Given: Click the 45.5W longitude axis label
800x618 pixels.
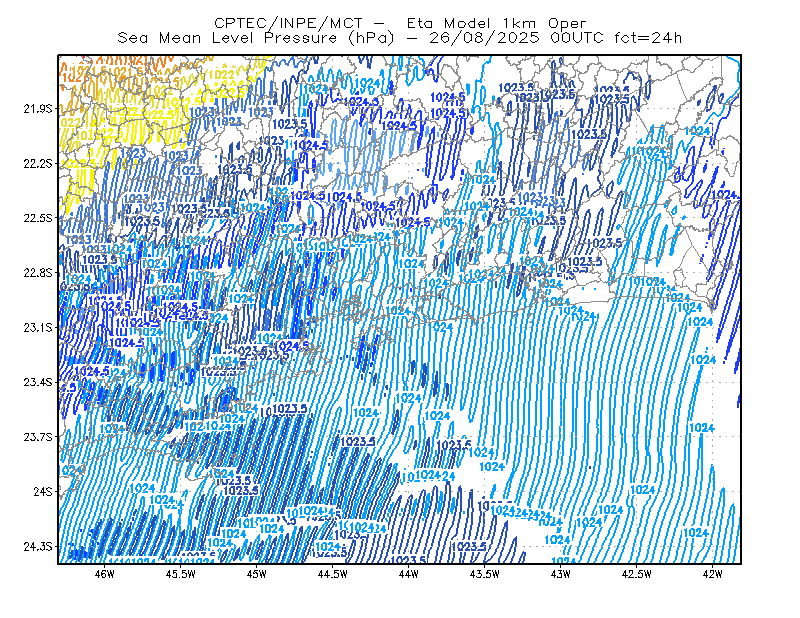Looking at the screenshot, I should tap(181, 574).
